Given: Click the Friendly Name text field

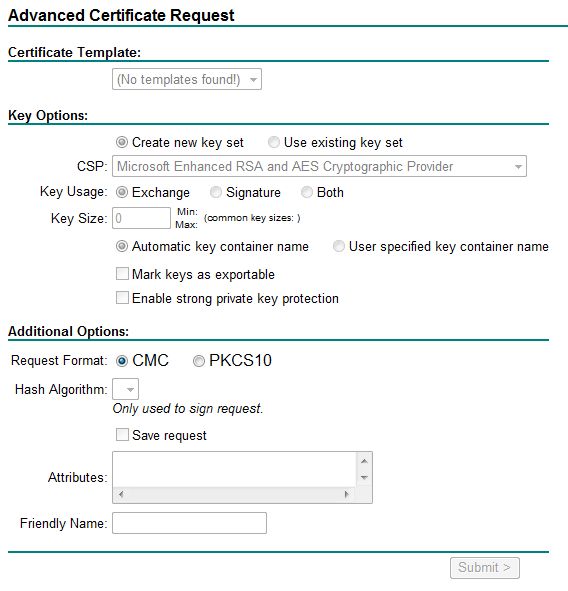Looking at the screenshot, I should (x=189, y=523).
